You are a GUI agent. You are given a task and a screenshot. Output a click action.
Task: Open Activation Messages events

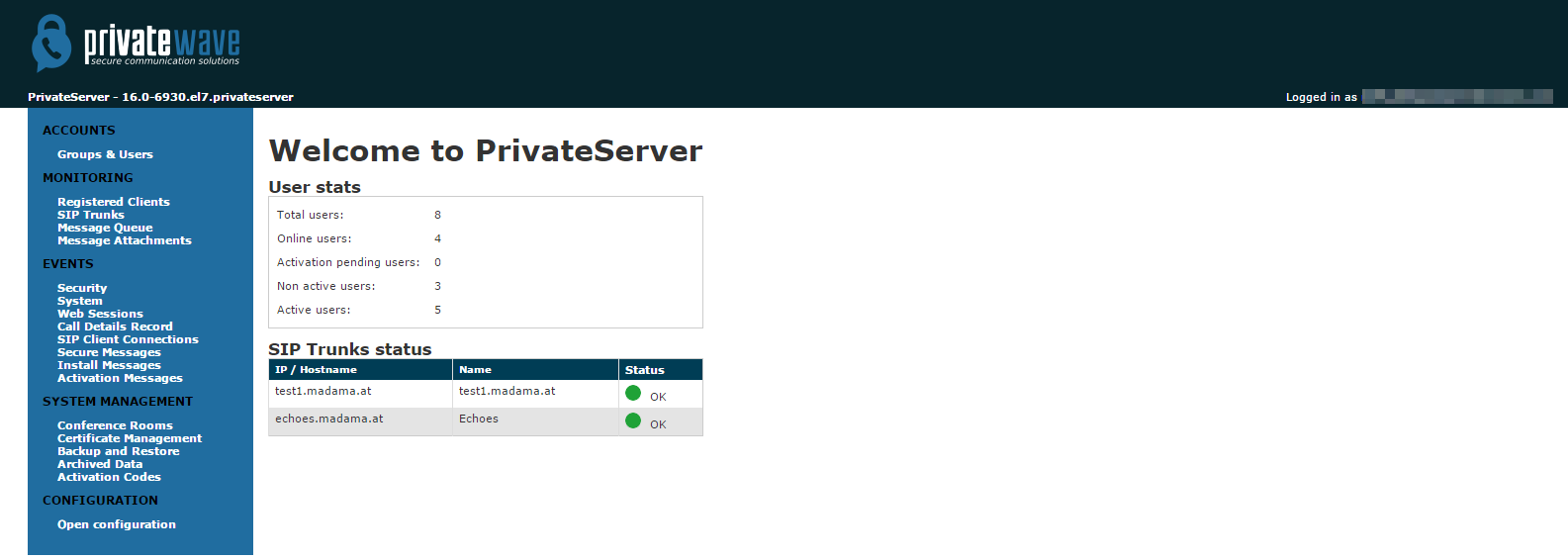coord(120,378)
